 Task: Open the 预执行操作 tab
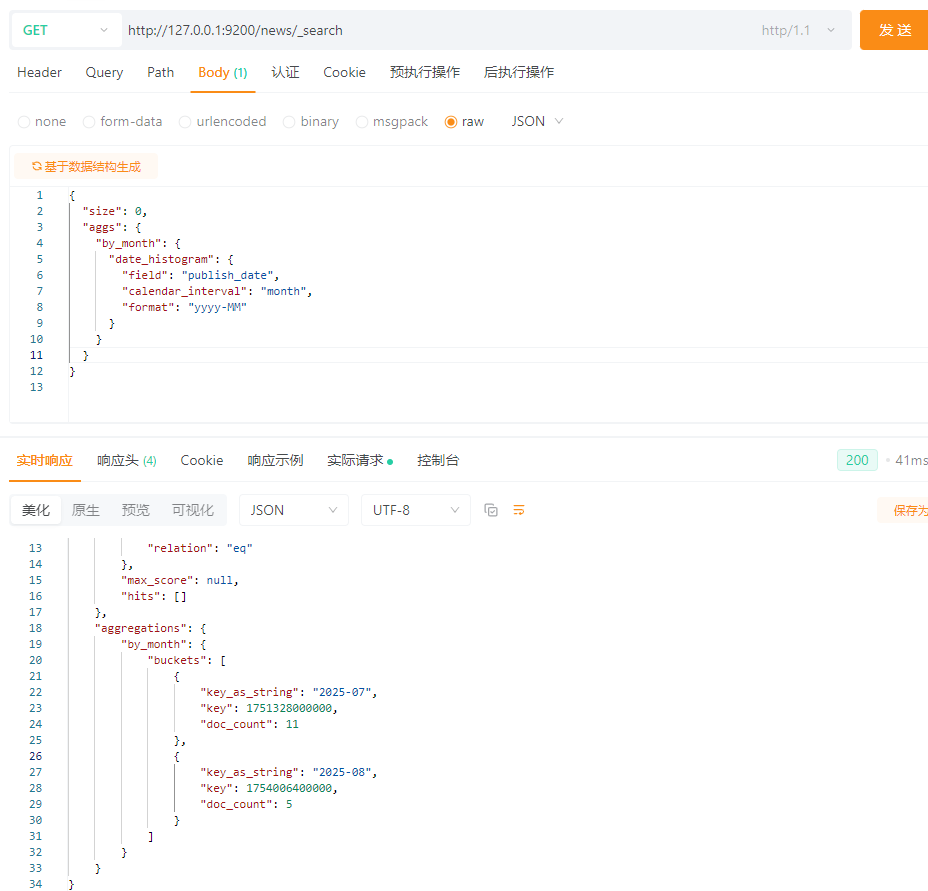(424, 72)
